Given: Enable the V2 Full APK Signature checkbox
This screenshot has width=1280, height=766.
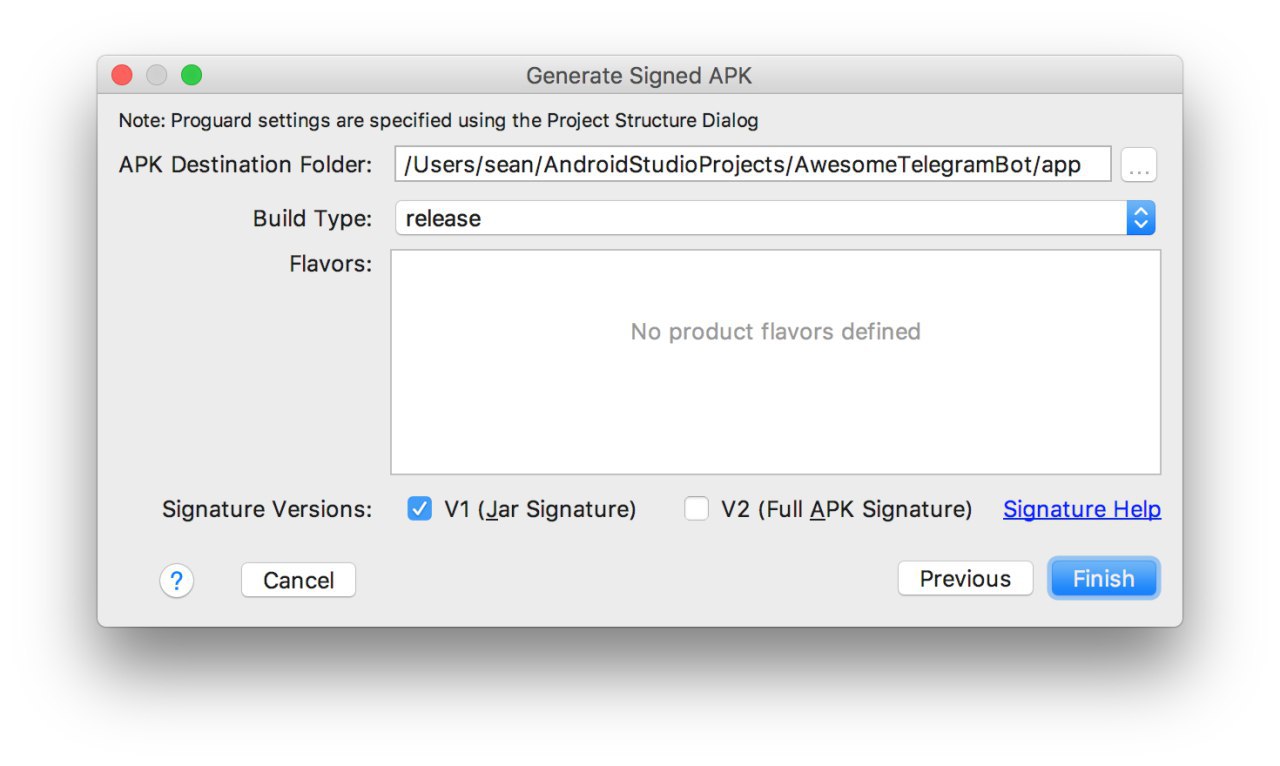Looking at the screenshot, I should 696,509.
